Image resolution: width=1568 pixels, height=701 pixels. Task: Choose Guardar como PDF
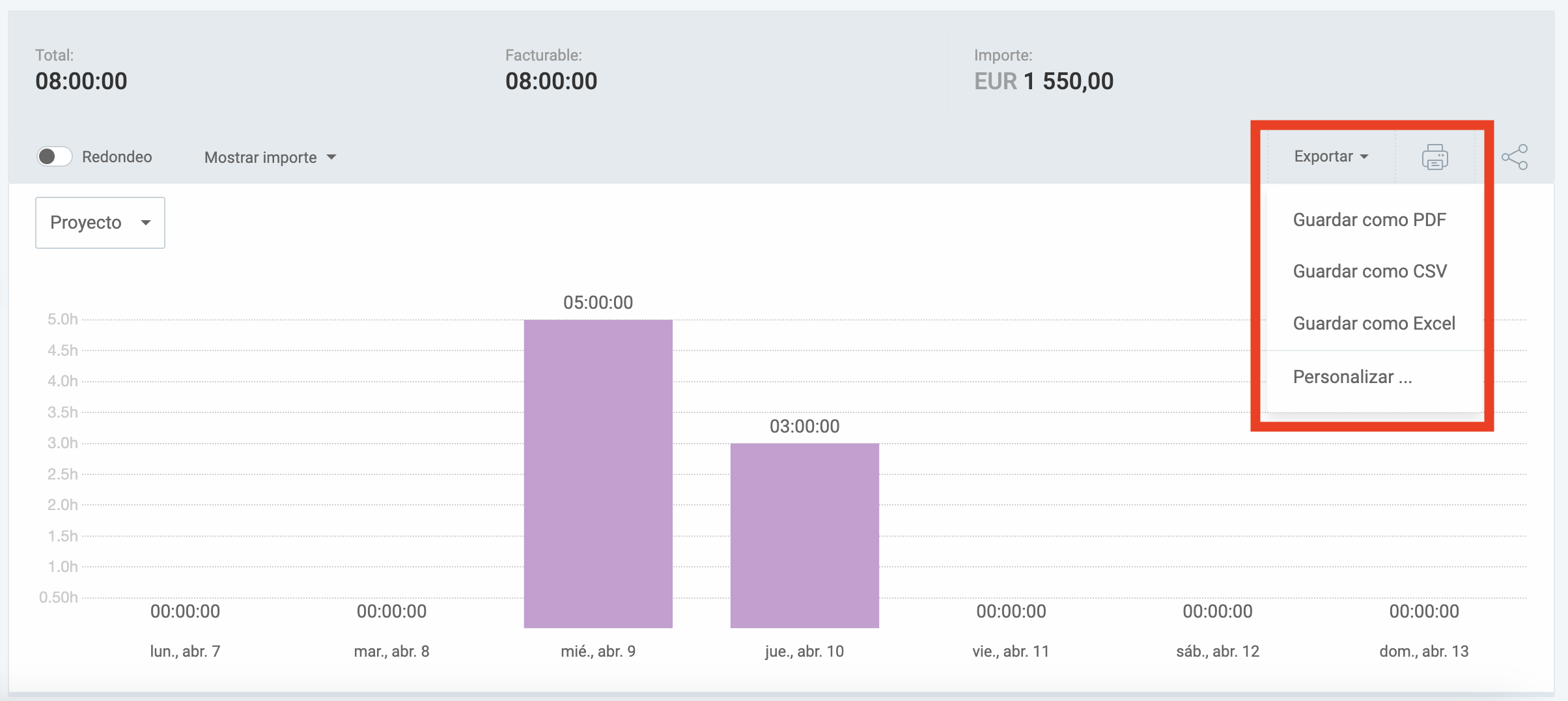click(1369, 220)
